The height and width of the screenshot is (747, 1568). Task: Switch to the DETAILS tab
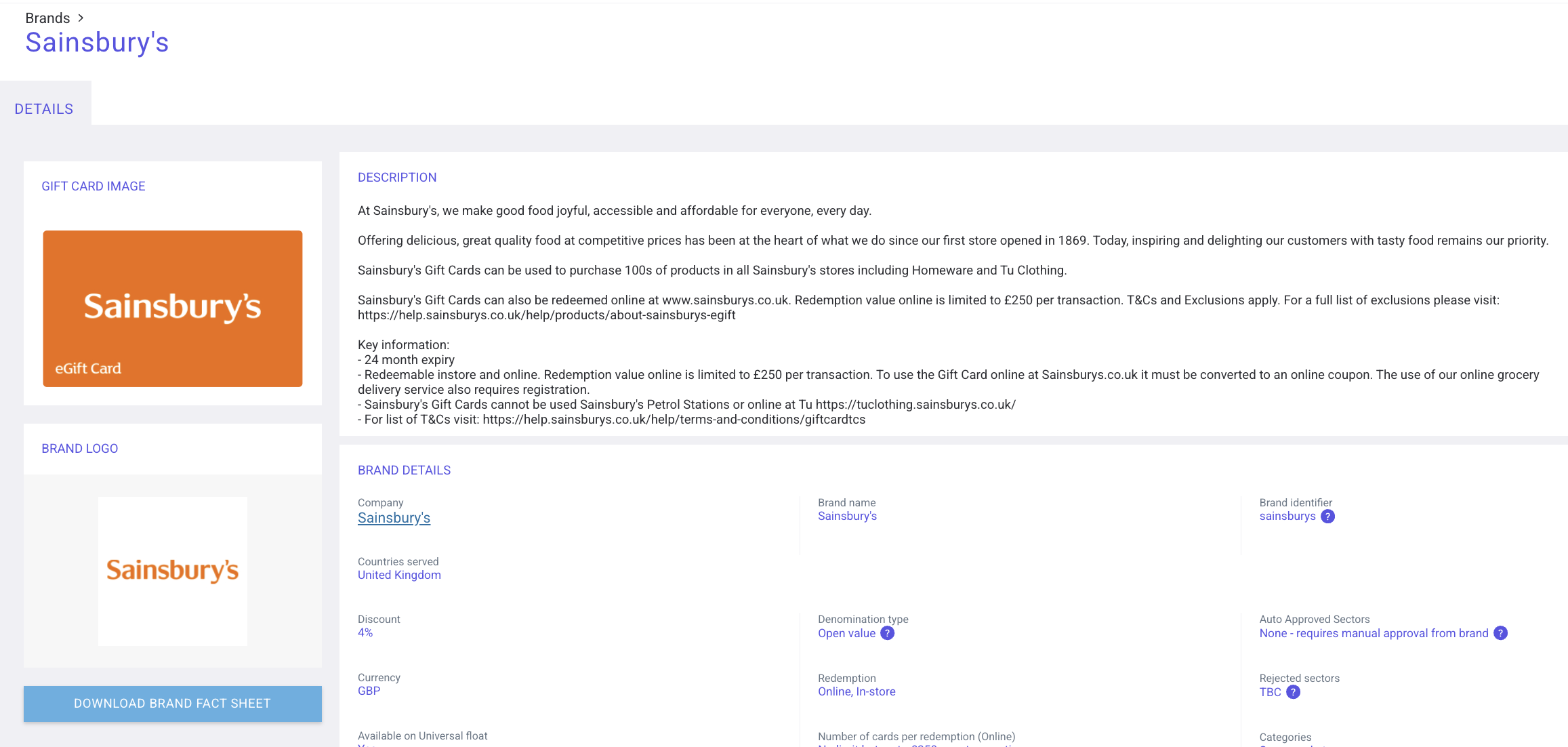tap(44, 108)
